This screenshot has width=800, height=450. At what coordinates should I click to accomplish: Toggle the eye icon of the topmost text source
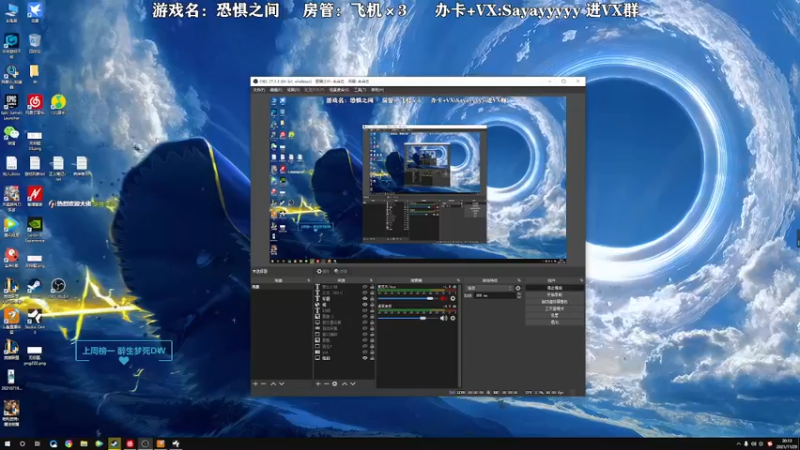pos(365,287)
